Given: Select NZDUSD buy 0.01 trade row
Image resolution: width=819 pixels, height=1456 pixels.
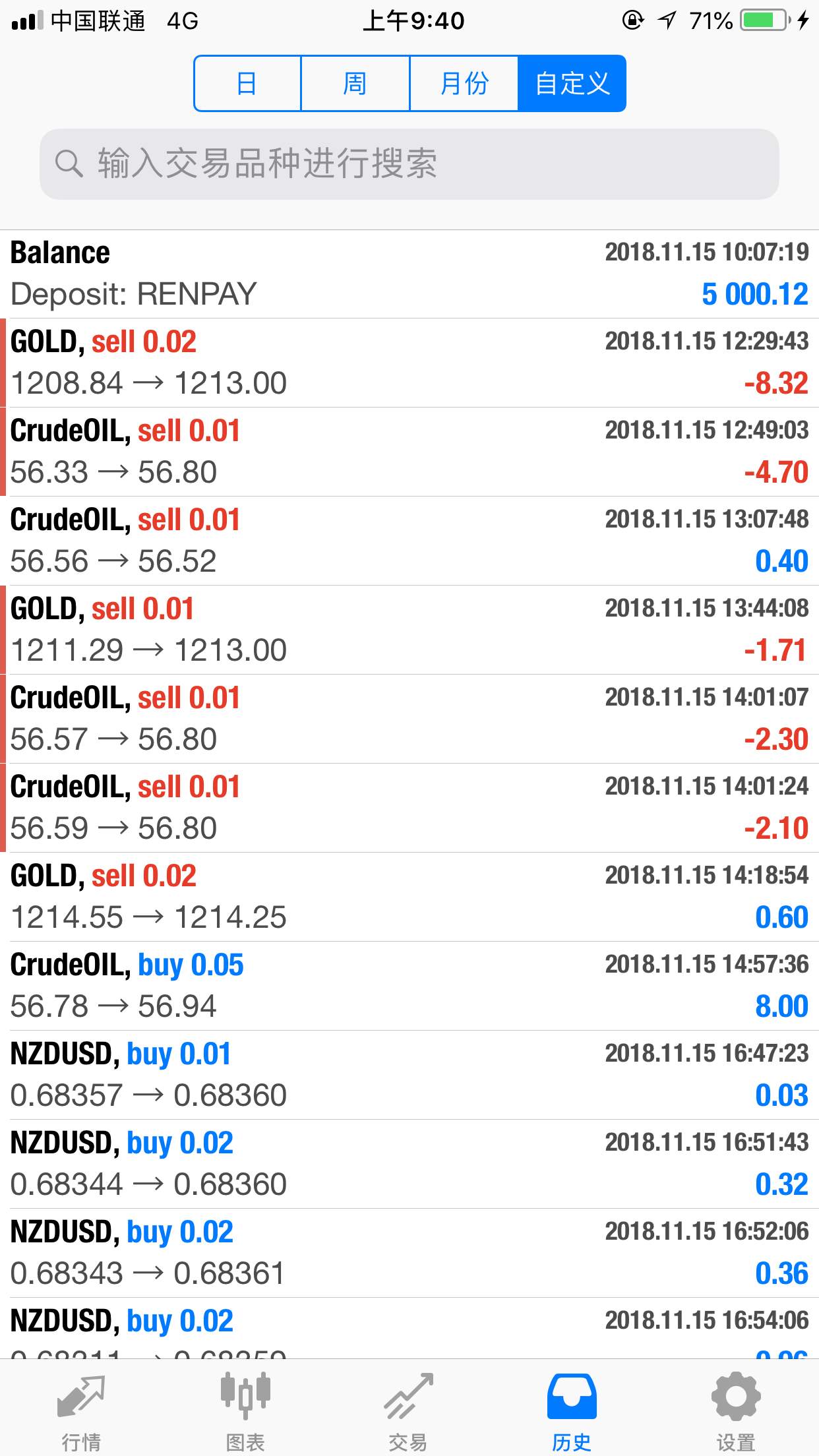Looking at the screenshot, I should 409,1075.
